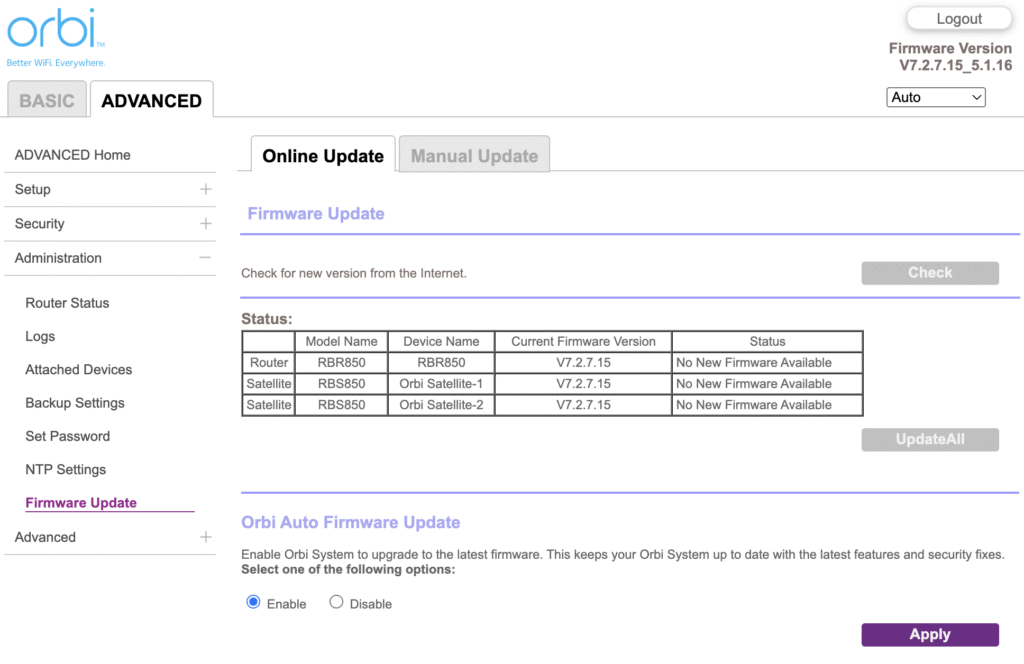Open the Auto language dropdown
The image size is (1024, 664).
[x=935, y=97]
